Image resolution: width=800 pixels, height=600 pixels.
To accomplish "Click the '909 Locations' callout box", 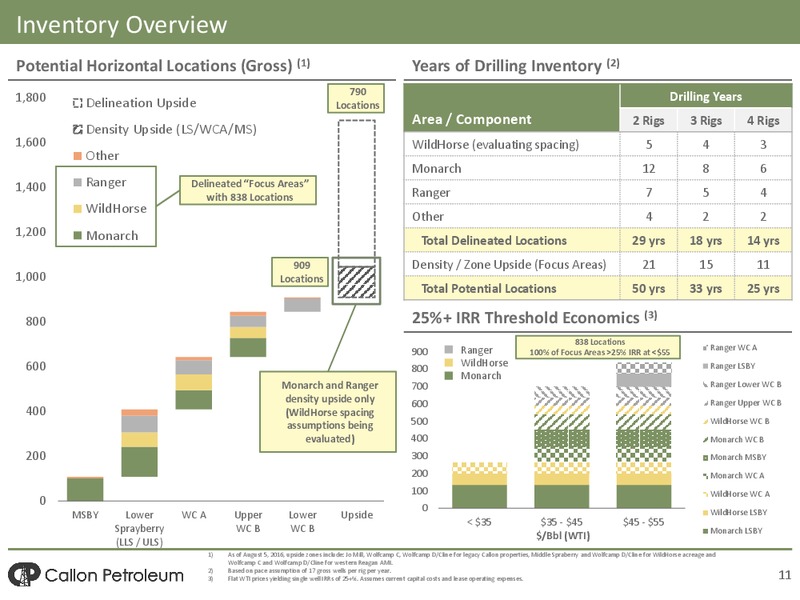I will [301, 272].
